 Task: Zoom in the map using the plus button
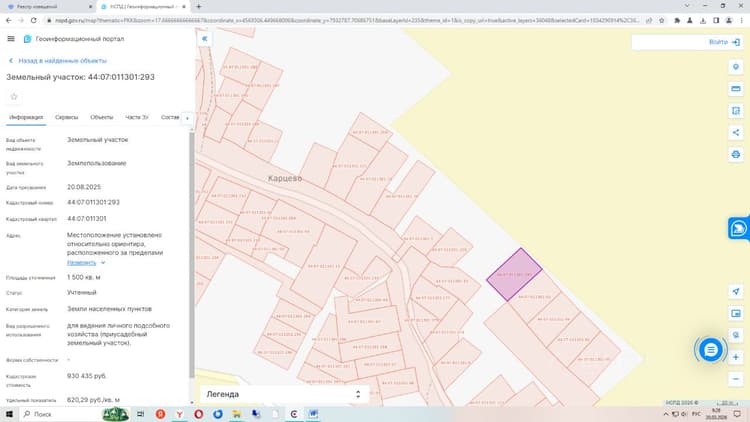[x=736, y=357]
